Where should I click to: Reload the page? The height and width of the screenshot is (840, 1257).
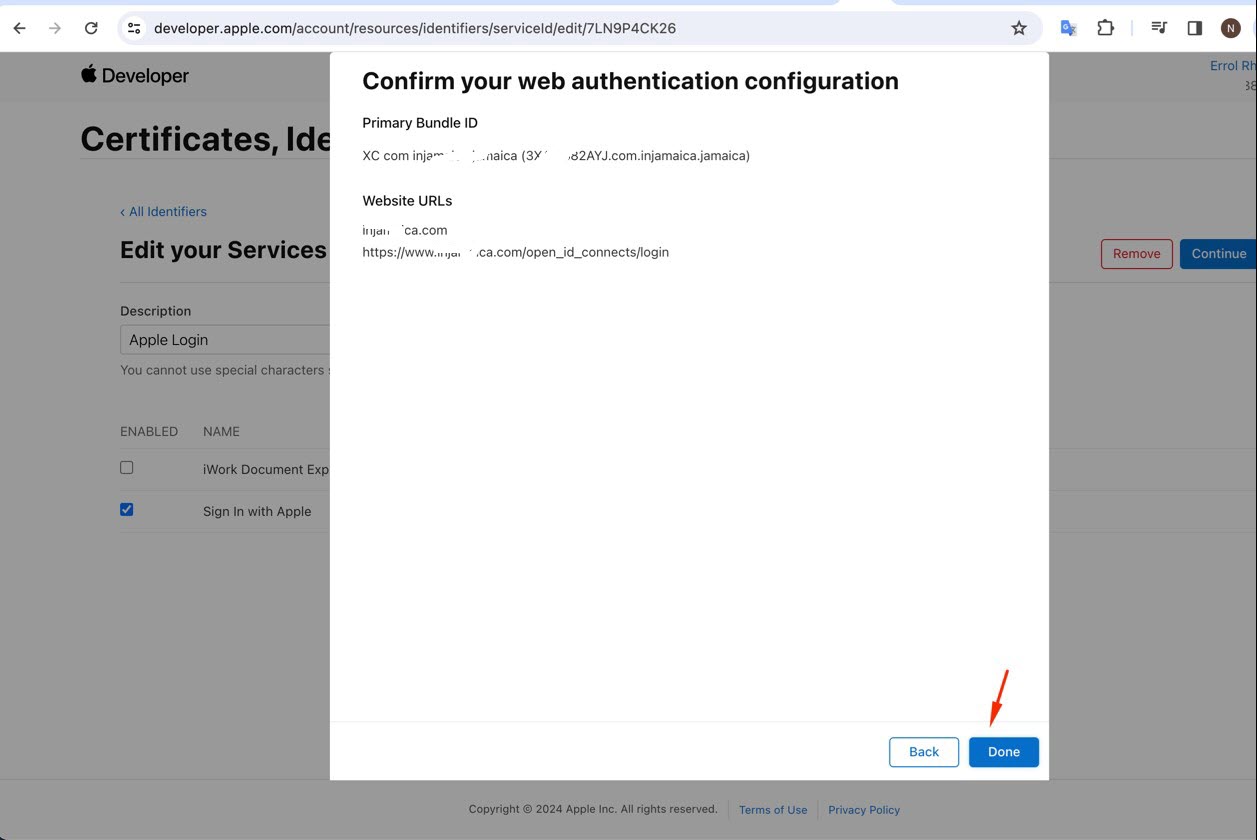point(91,28)
